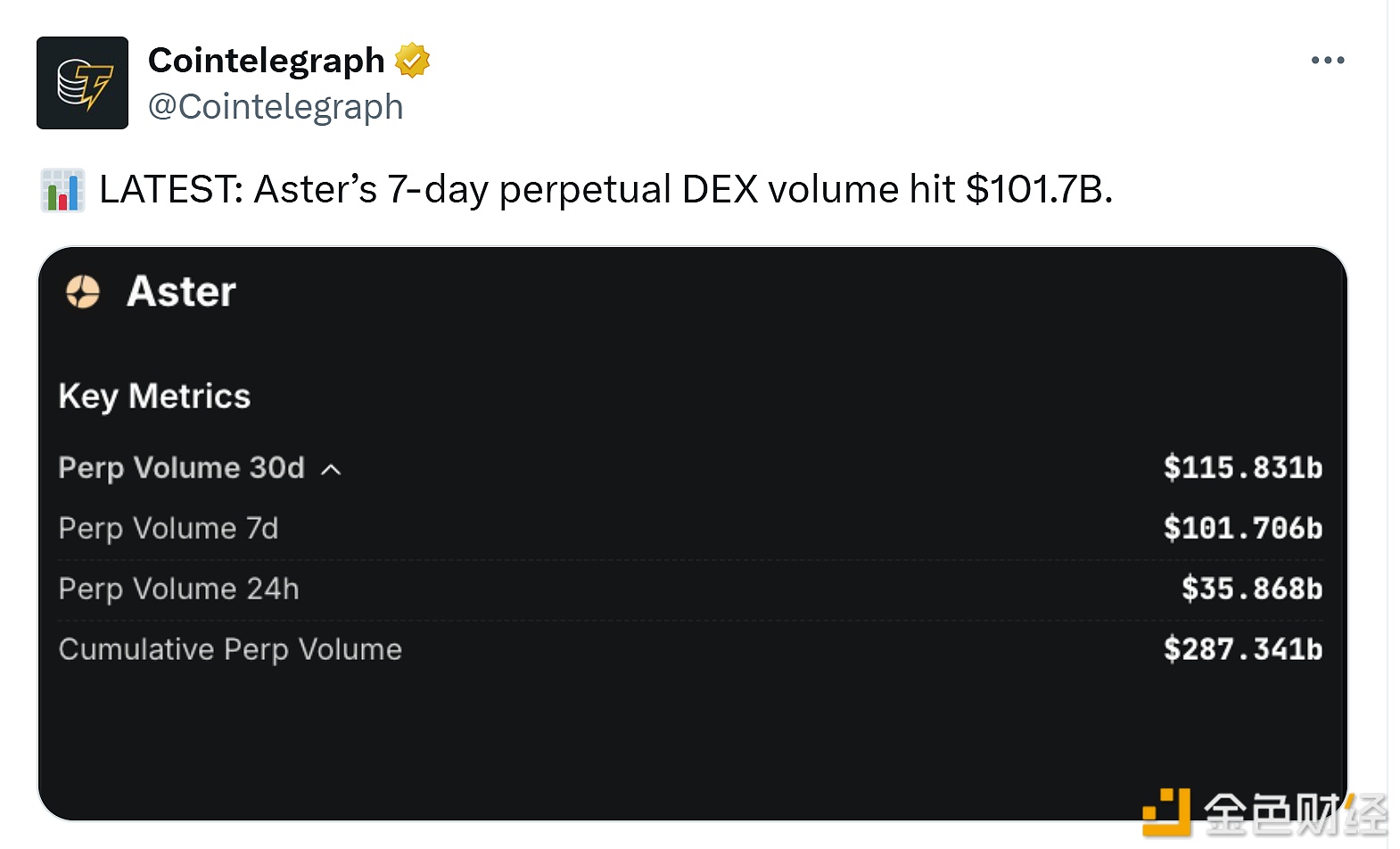Open the tweet's three-dot more options menu
Viewport: 1400px width, 849px height.
pos(1327,61)
